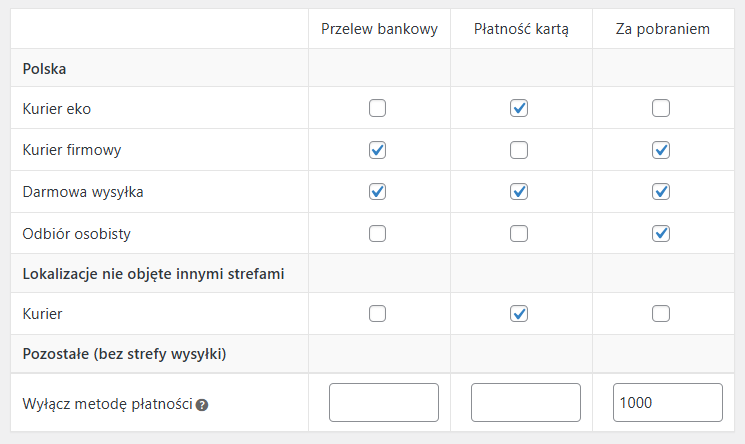Uncheck Przelew bankowy for Kurier firmowy
Image resolution: width=745 pixels, height=444 pixels.
(x=377, y=150)
